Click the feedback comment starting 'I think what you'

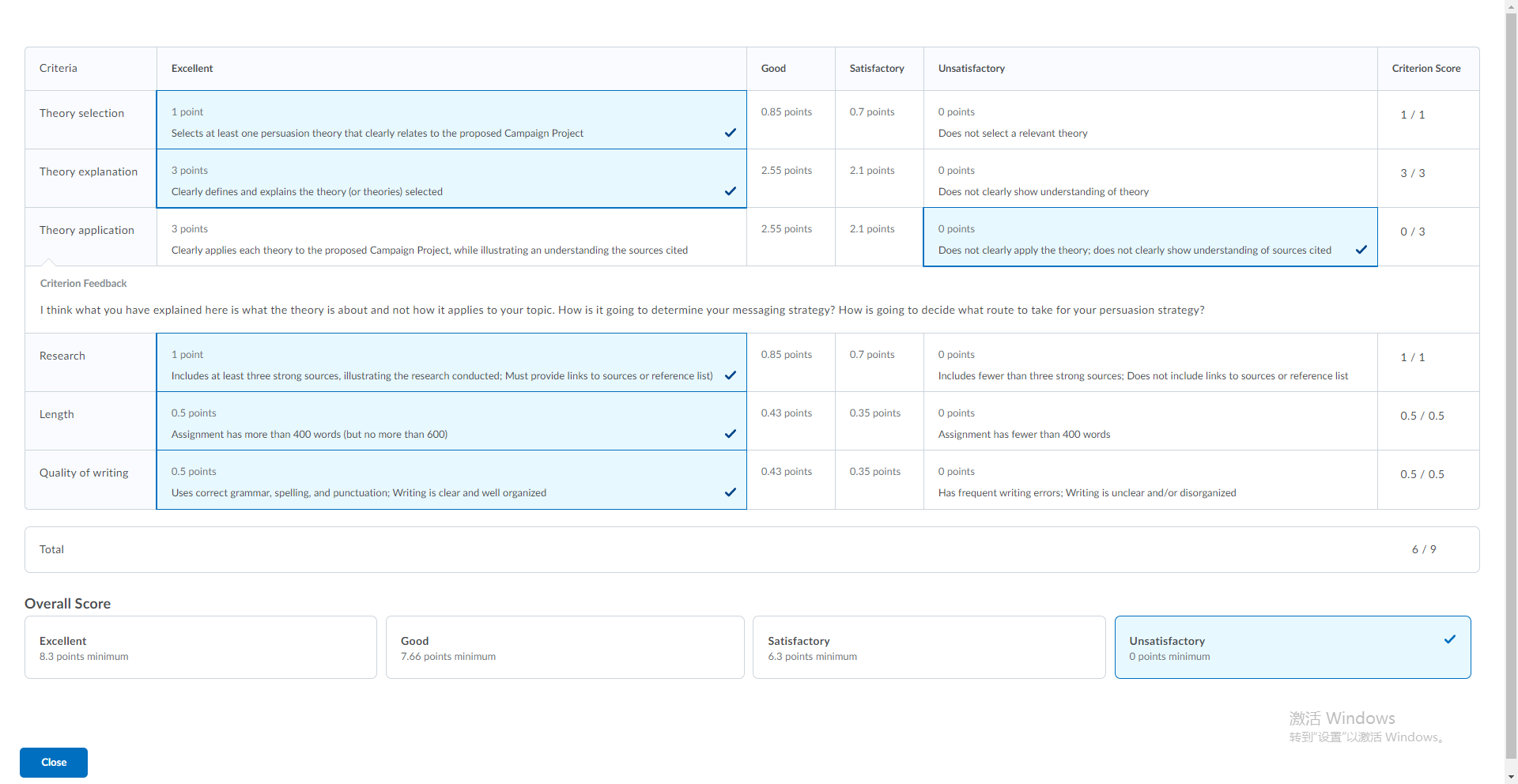[x=622, y=310]
